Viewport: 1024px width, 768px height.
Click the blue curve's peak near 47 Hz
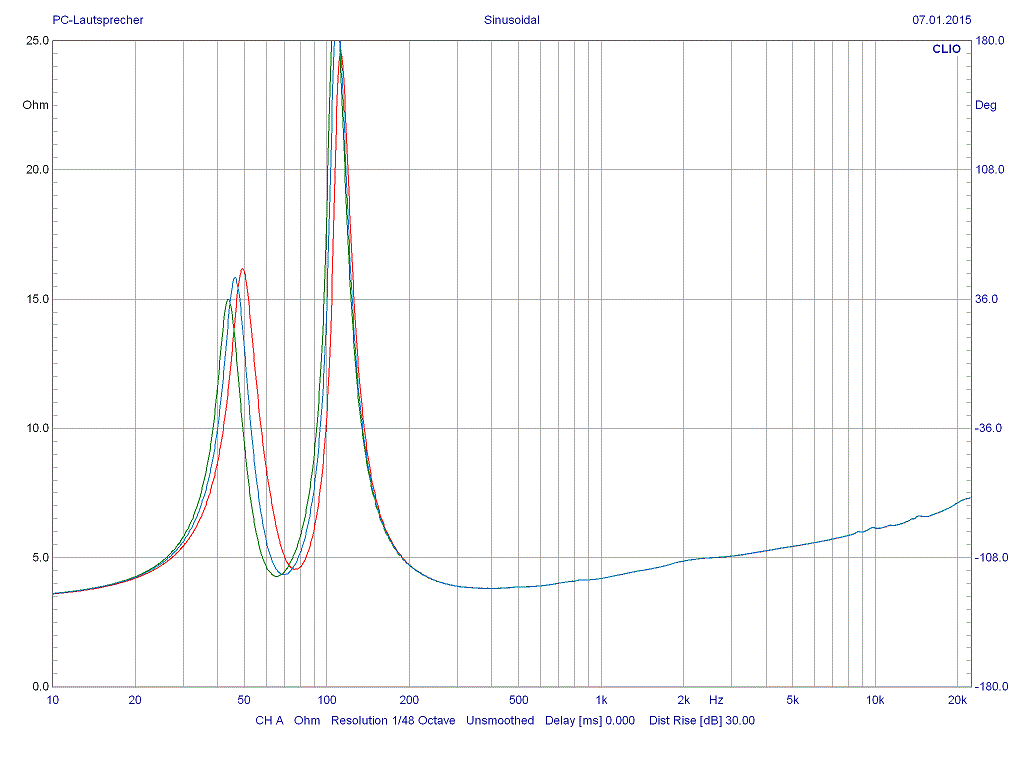(235, 278)
